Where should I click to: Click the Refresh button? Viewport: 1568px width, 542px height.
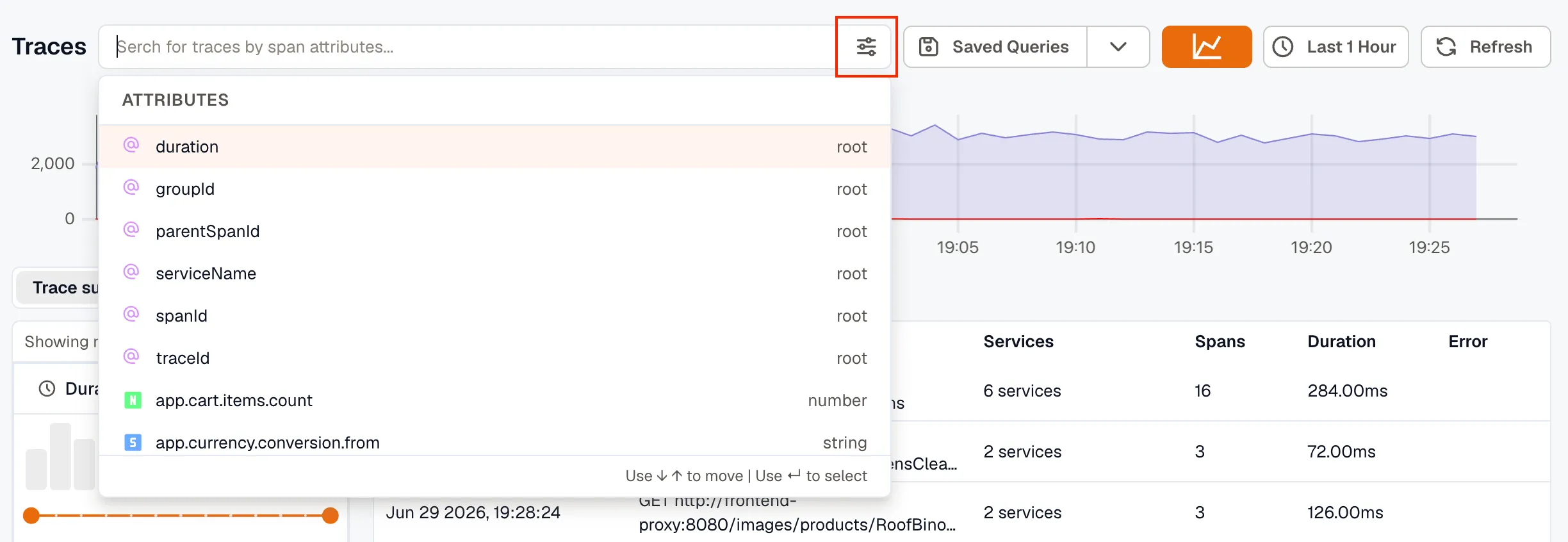coord(1485,47)
